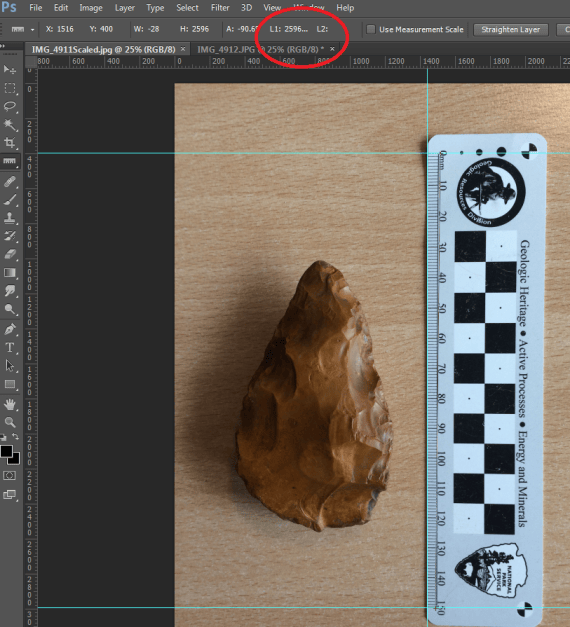Close the IMG_4911Scaled.jpg document tab
Screen dimensions: 570x627
click(183, 49)
